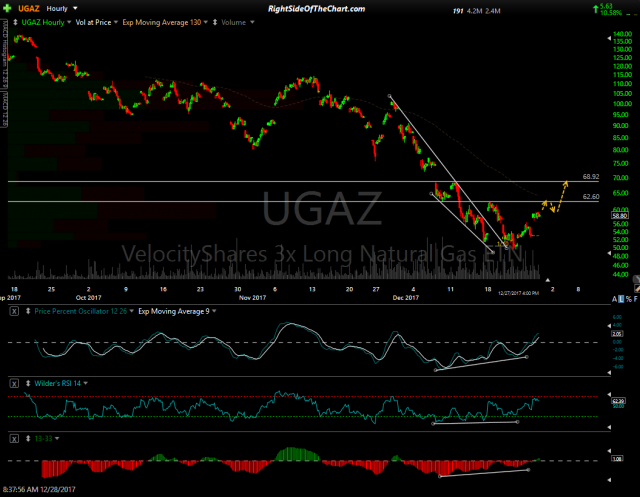The image size is (640, 497).
Task: Open the 13-33 indicator dropdown
Action: click(57, 439)
